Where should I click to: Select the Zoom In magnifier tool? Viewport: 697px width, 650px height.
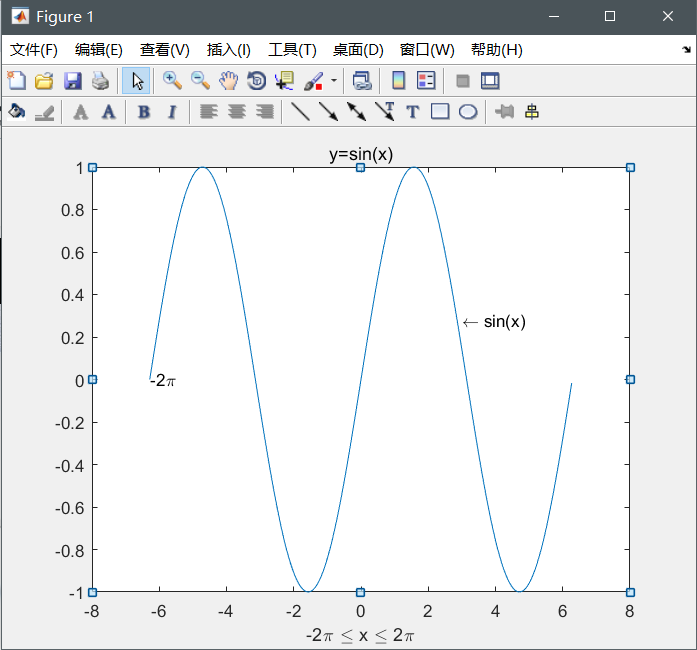172,81
